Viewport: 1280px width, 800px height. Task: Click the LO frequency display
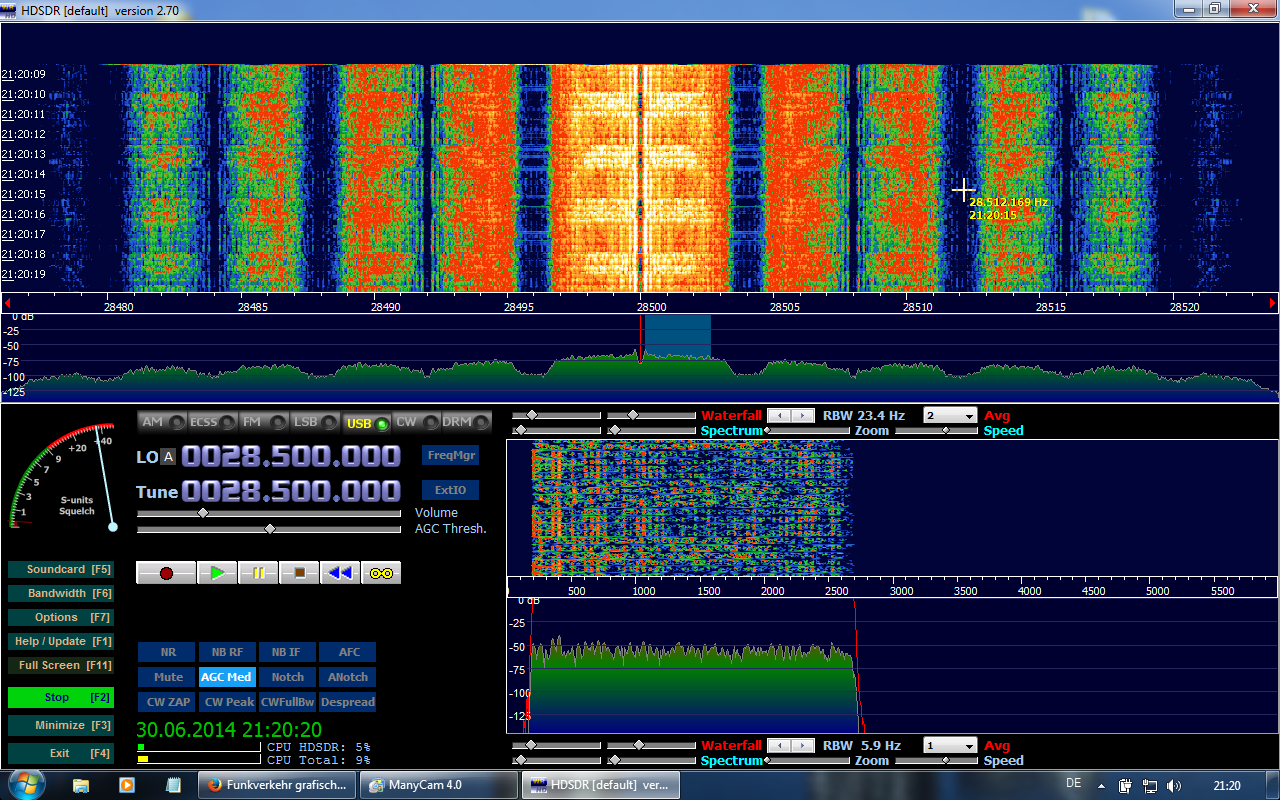(x=291, y=457)
